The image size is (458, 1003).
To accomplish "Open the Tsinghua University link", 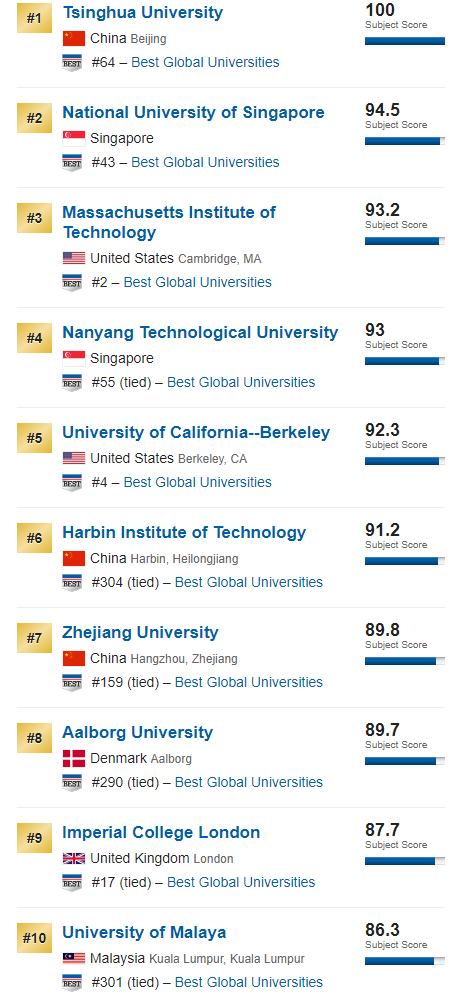I will 143,12.
